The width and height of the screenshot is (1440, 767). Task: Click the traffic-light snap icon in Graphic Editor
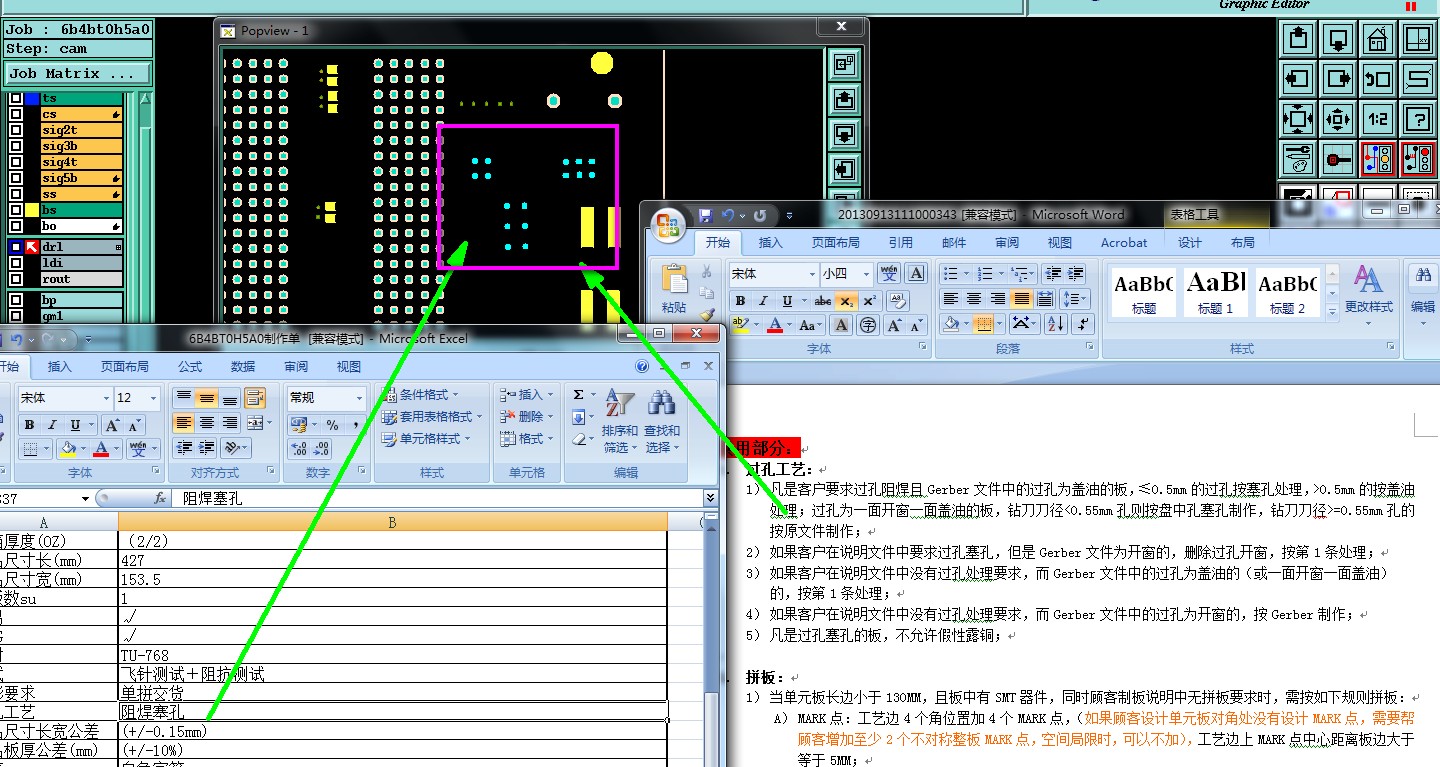pyautogui.click(x=1378, y=159)
